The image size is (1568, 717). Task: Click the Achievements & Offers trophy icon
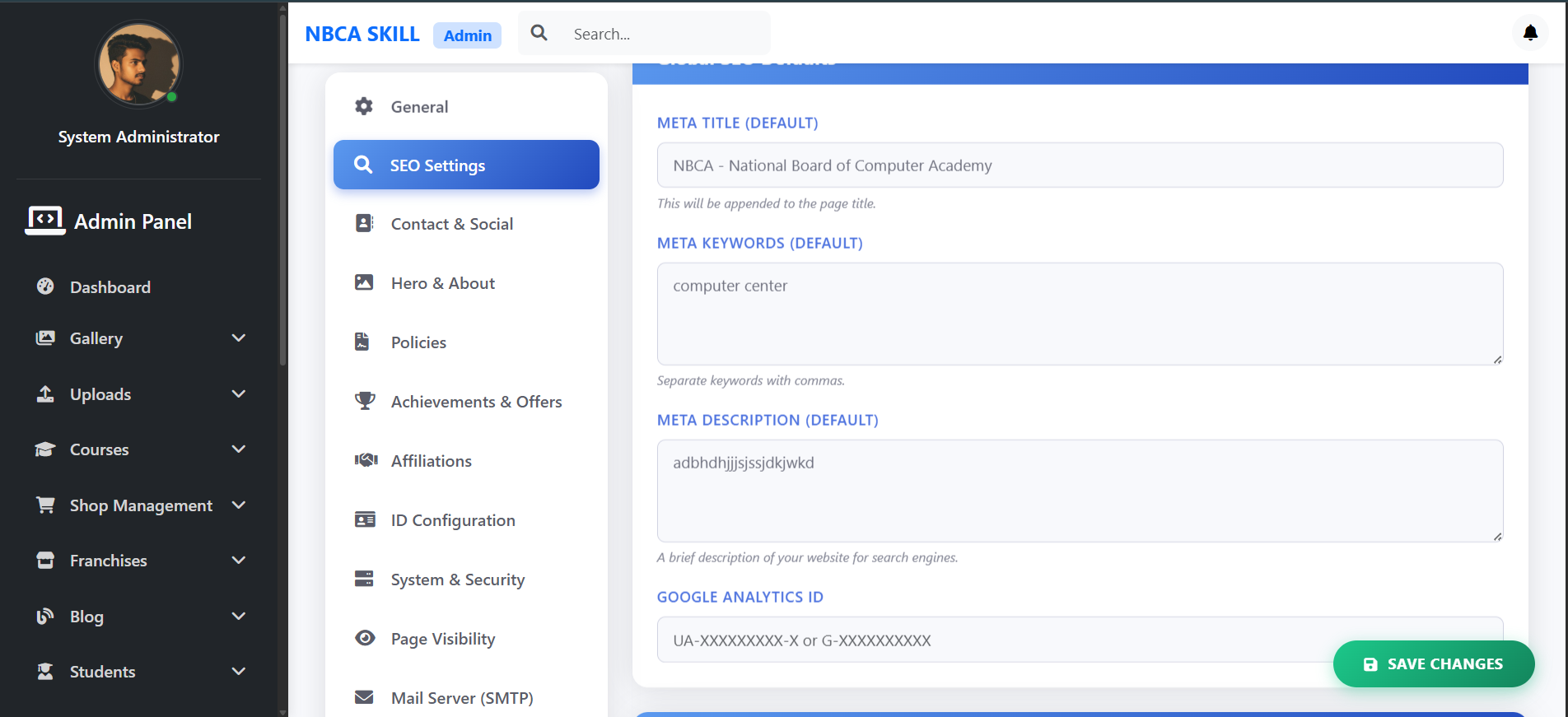364,401
